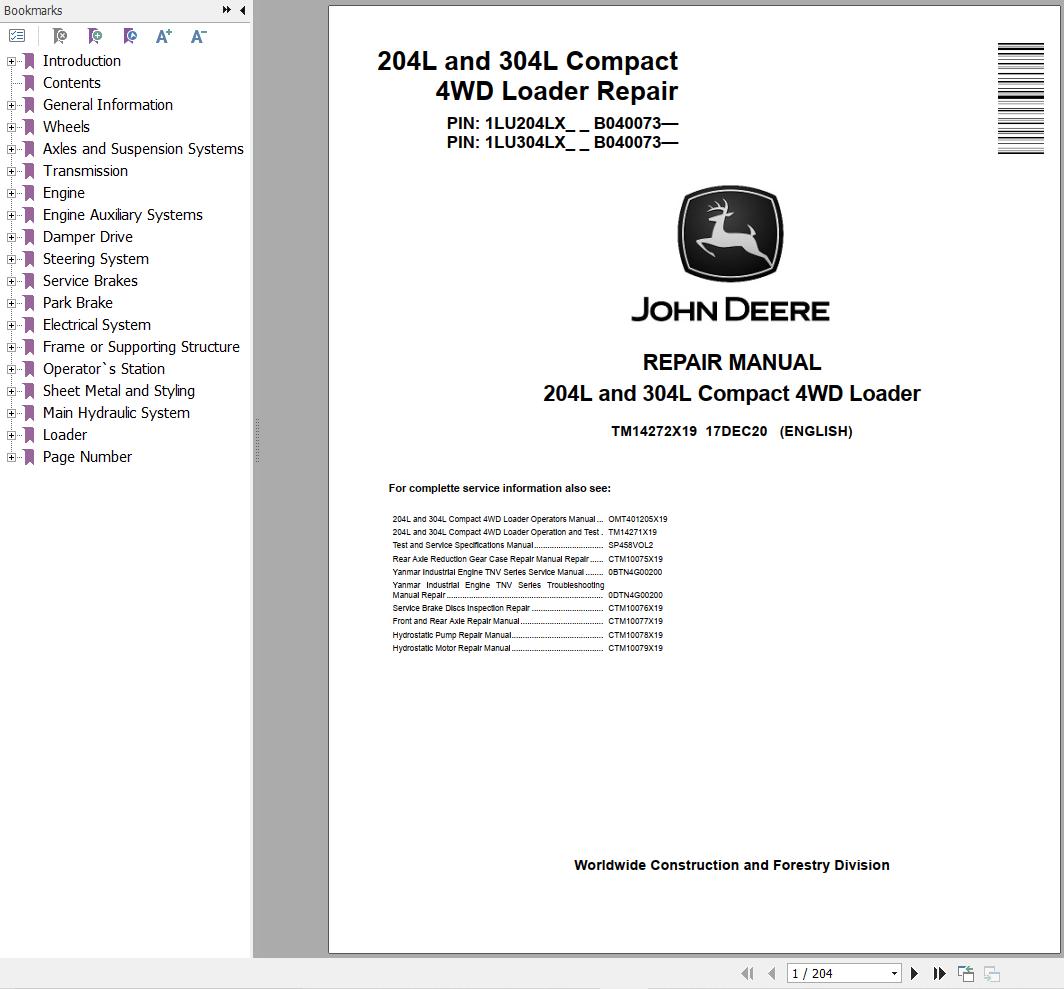
Task: Click the next view navigation icon
Action: point(991,973)
